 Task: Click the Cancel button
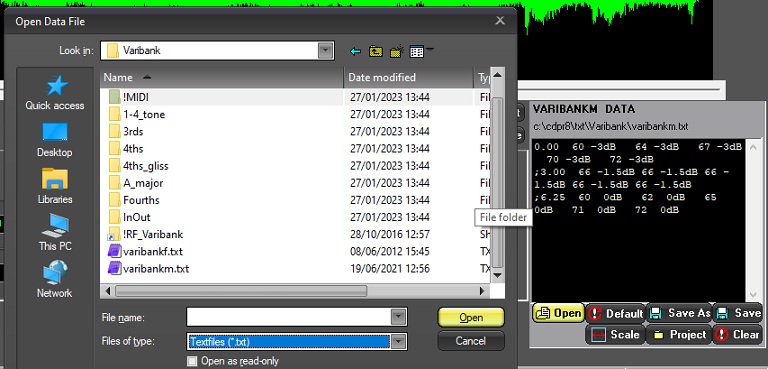[x=471, y=341]
